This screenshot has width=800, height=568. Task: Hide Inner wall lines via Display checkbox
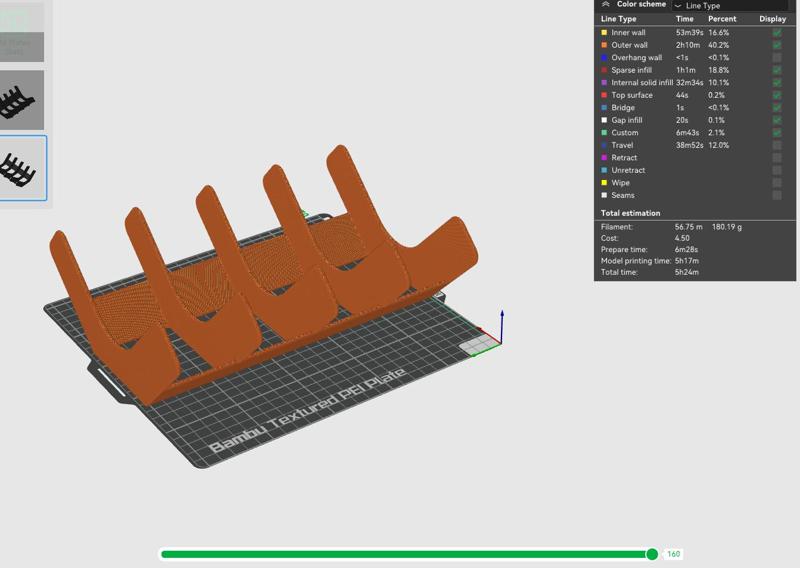(x=777, y=33)
